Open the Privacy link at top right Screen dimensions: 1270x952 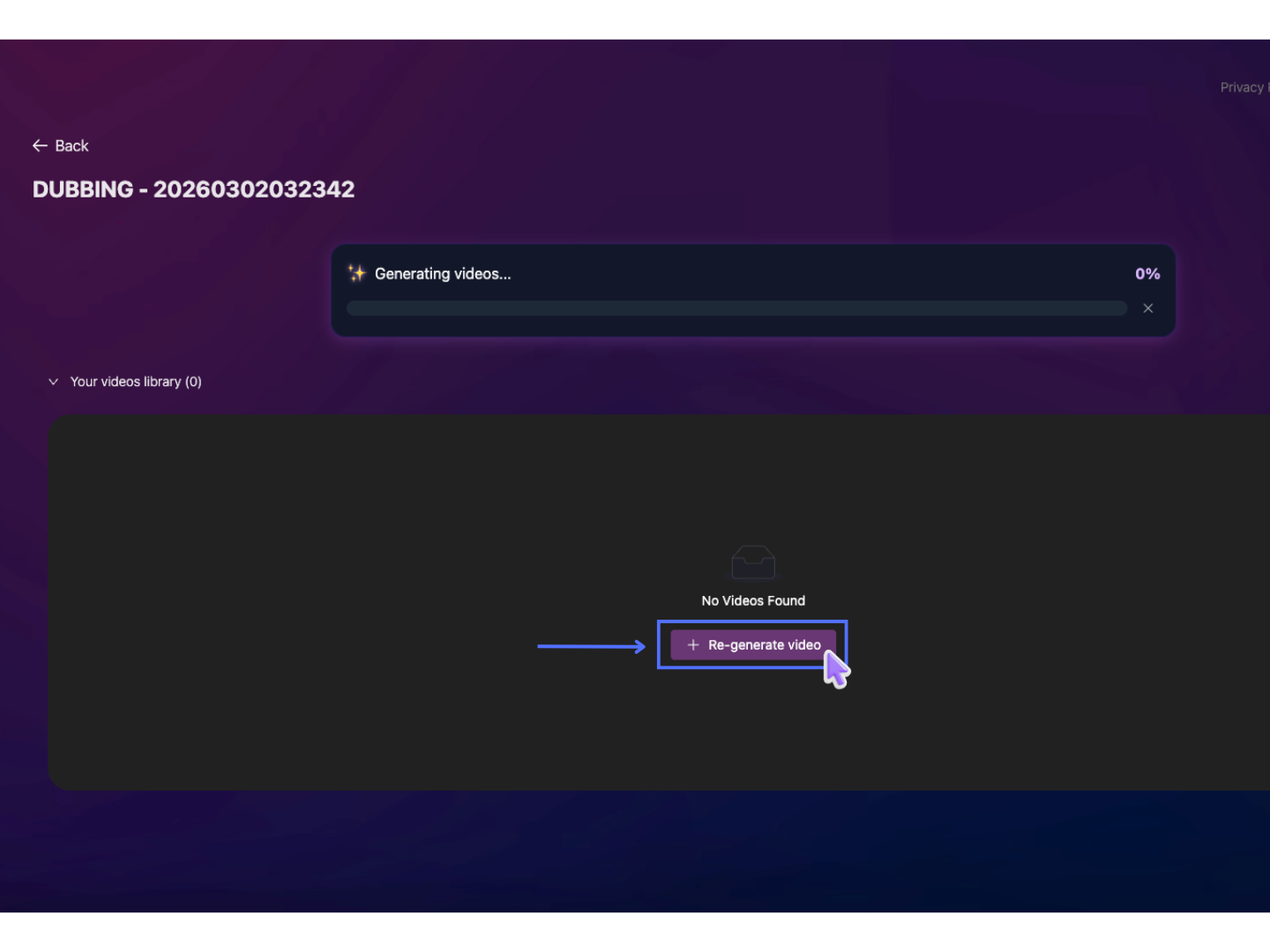click(x=1243, y=87)
